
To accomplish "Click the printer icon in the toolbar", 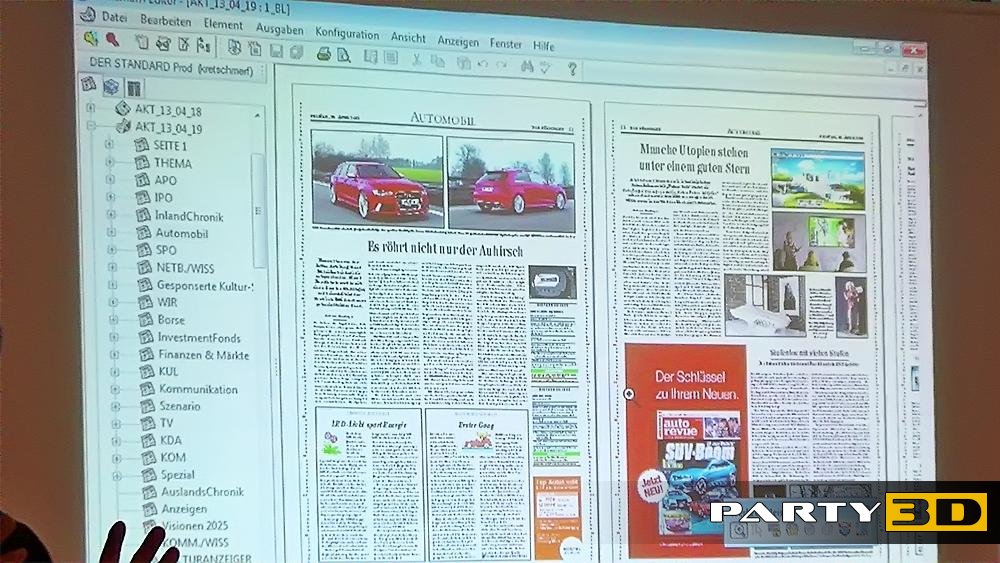I will [x=324, y=54].
